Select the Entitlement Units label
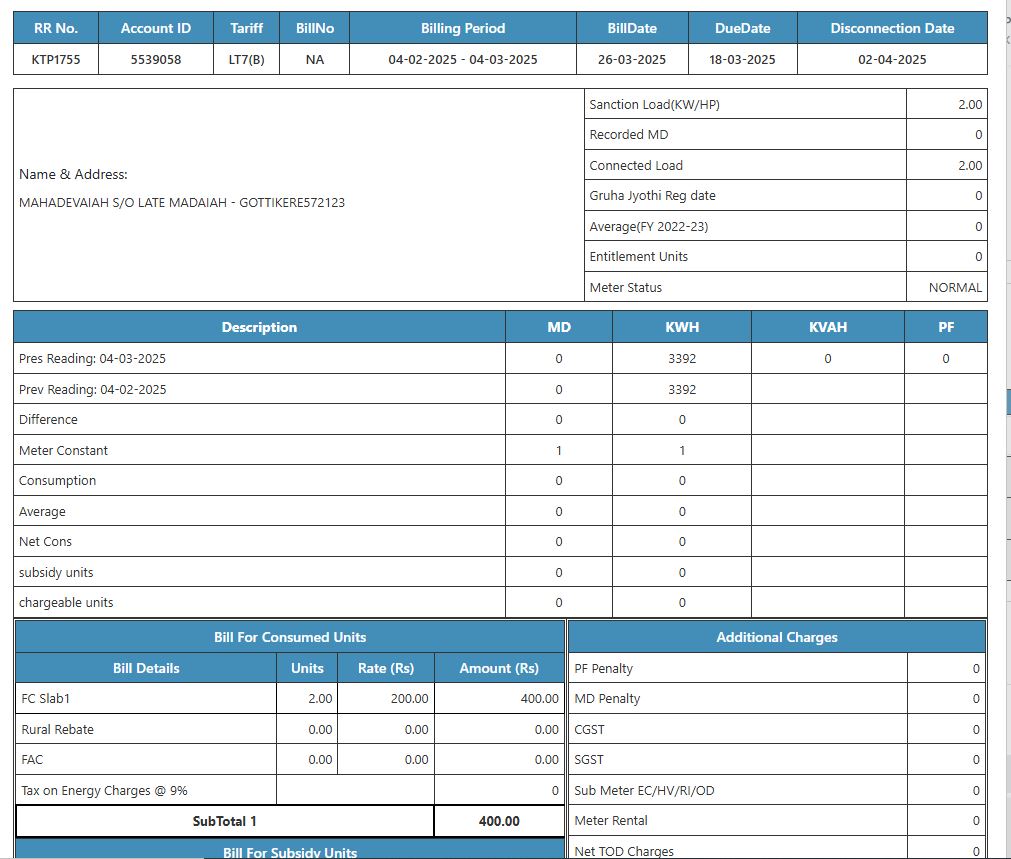Screen dimensions: 1011x859 point(638,257)
